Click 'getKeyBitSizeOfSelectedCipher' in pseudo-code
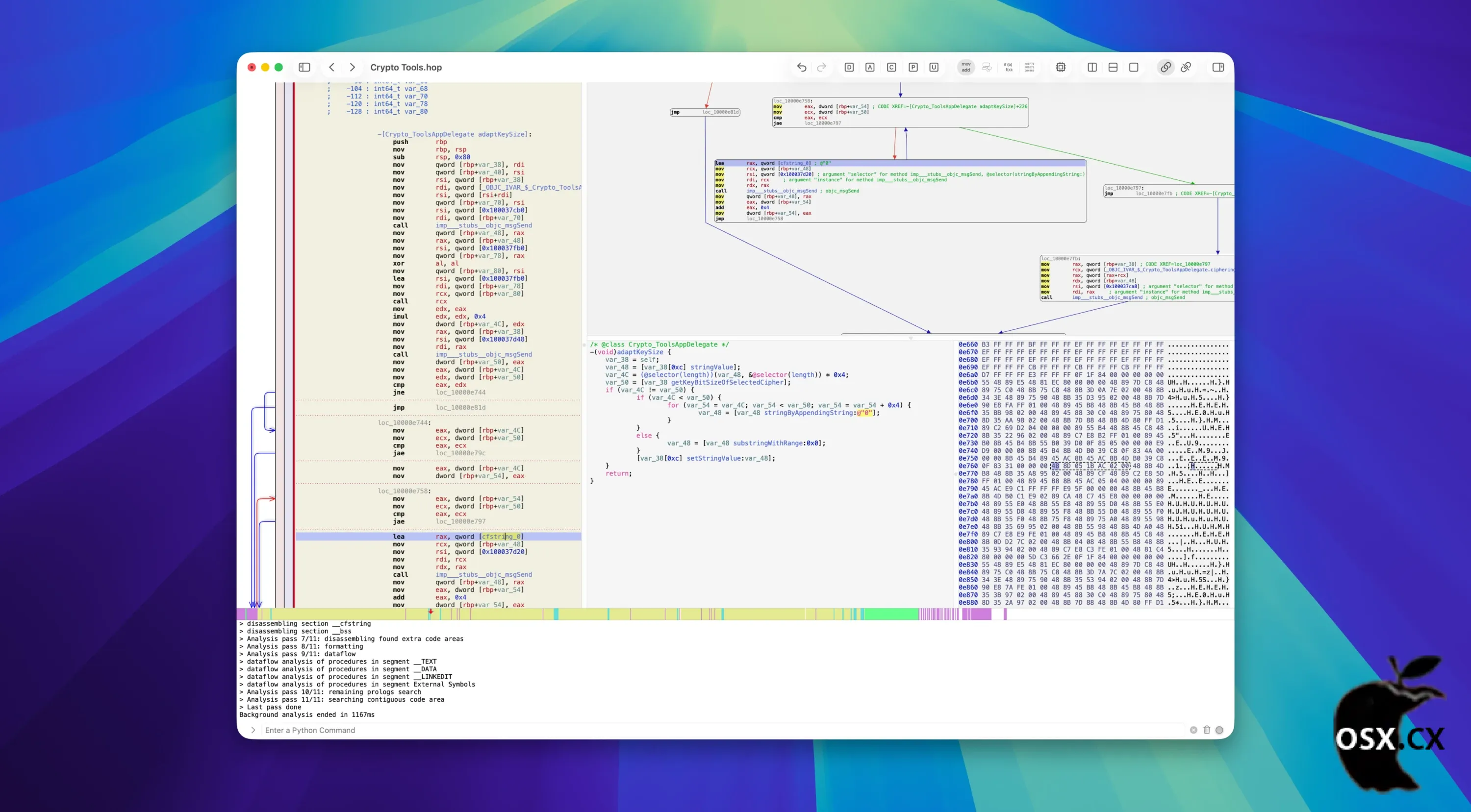The width and height of the screenshot is (1471, 812). click(729, 382)
